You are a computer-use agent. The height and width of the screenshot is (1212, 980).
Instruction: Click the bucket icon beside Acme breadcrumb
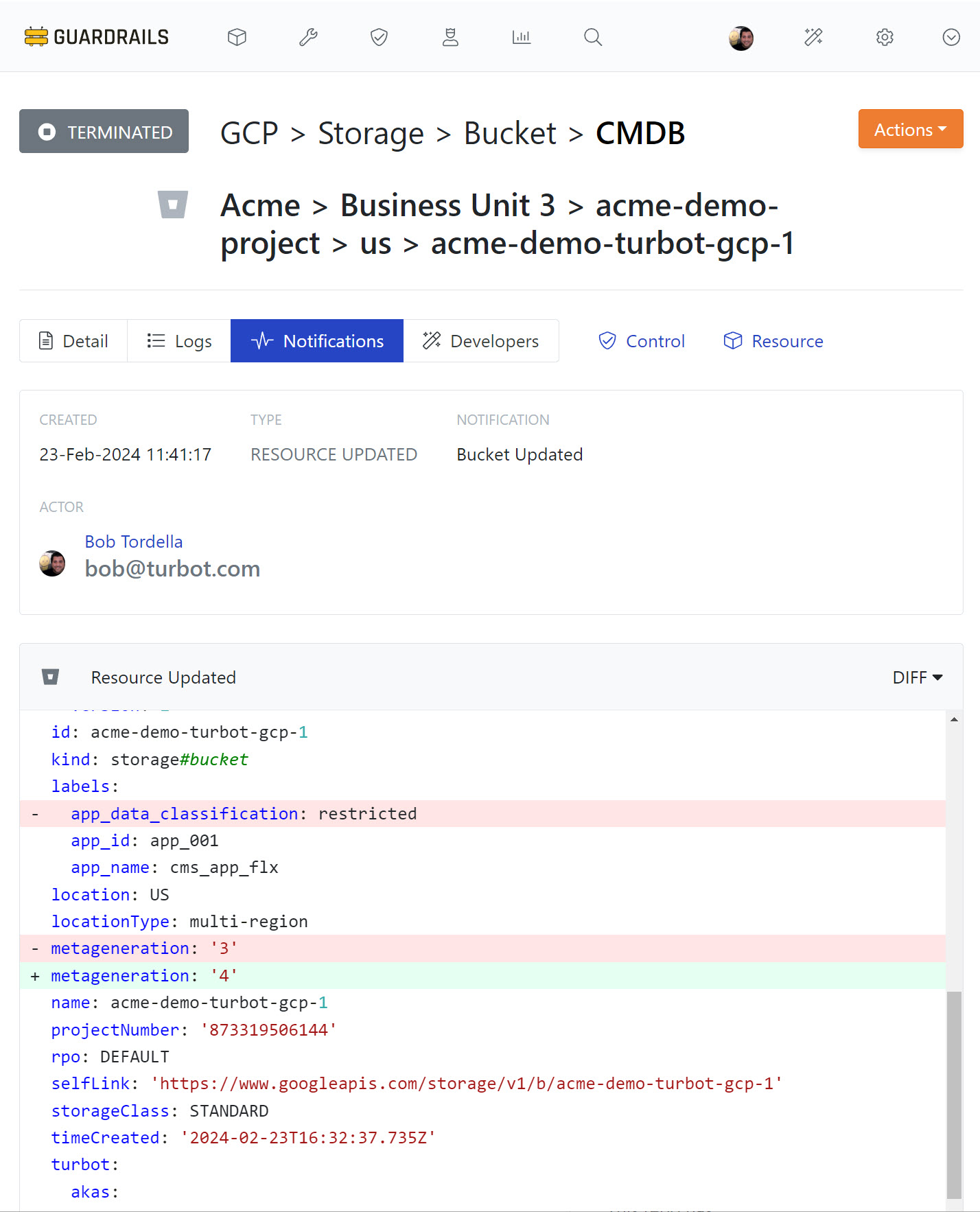173,205
